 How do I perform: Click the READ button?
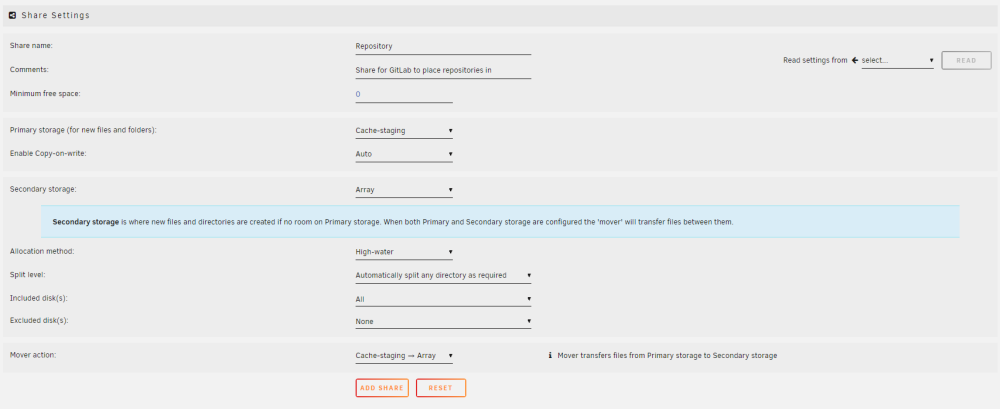(x=966, y=61)
